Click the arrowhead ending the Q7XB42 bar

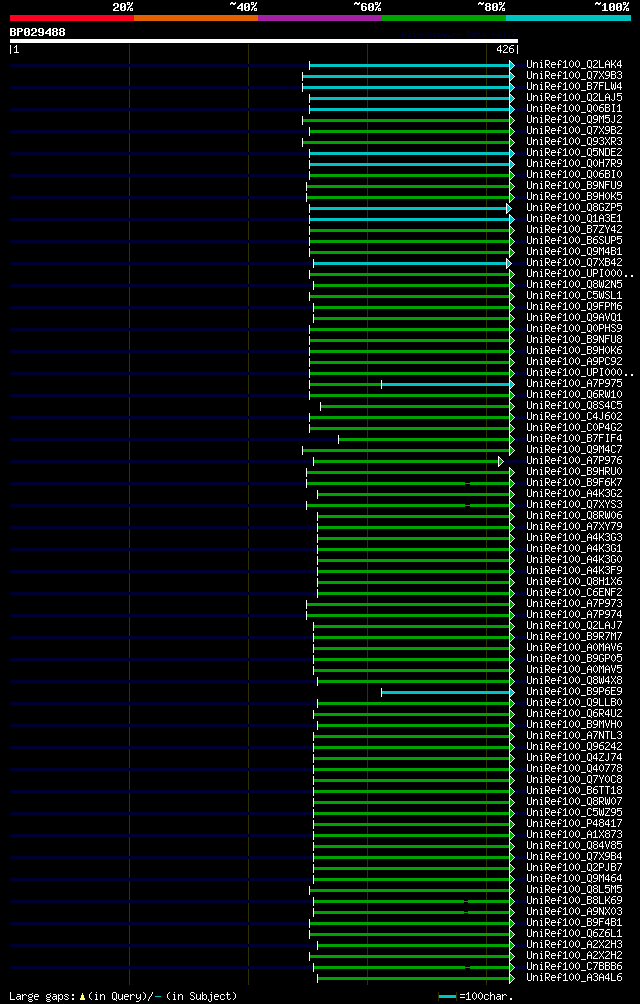(509, 263)
